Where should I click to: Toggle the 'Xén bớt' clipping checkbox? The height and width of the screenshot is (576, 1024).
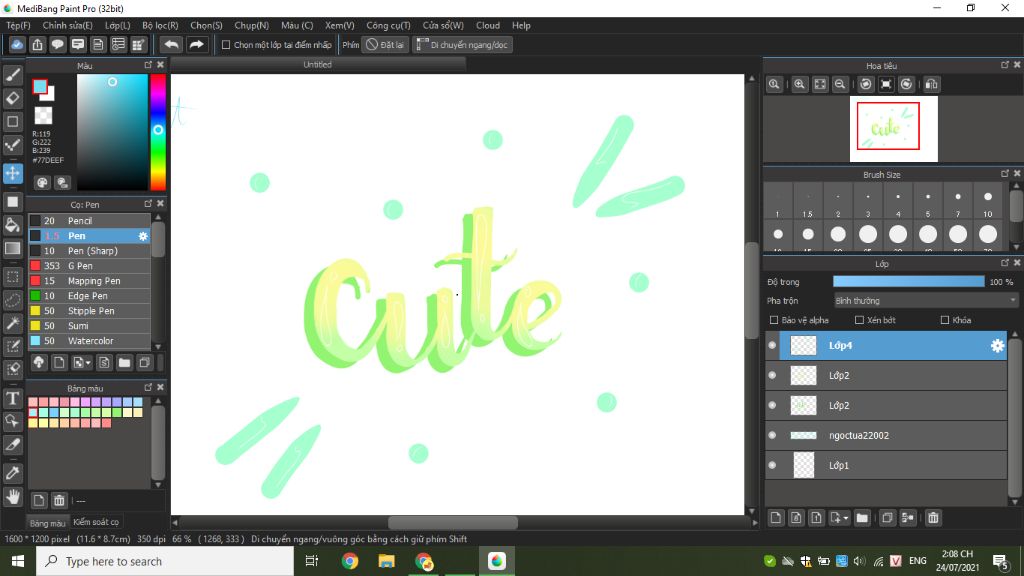point(859,320)
